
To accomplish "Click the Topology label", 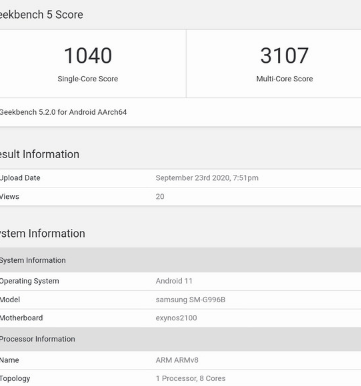I will (15, 379).
